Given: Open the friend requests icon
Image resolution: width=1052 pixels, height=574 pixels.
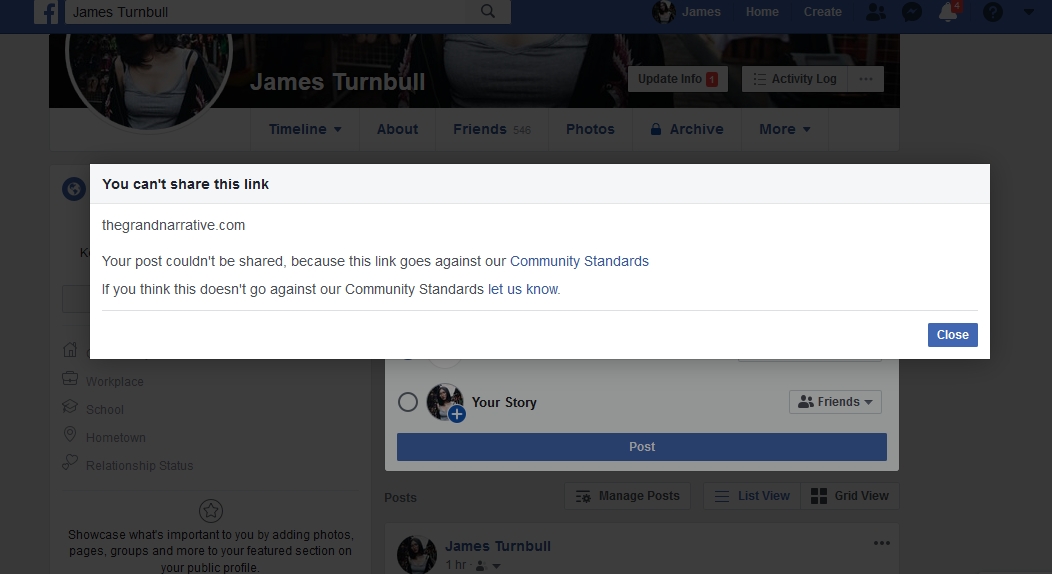Looking at the screenshot, I should [x=876, y=12].
